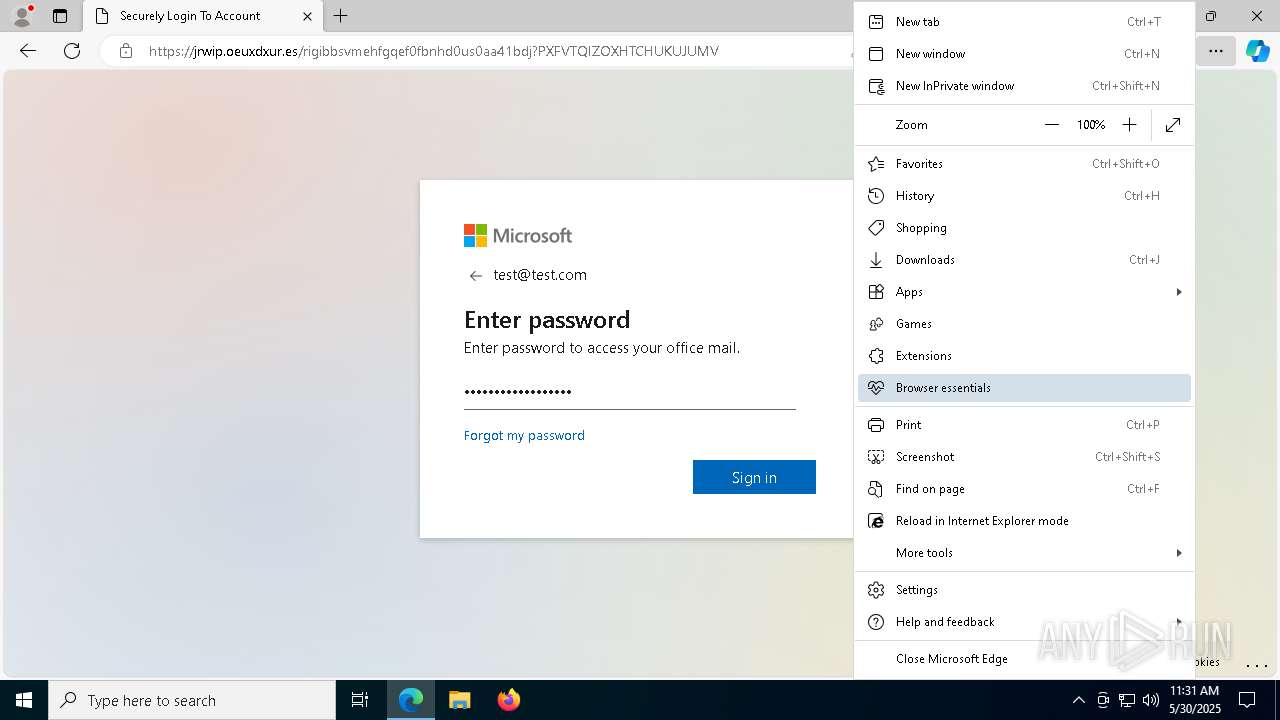
Task: Click the full screen expand icon
Action: coord(1173,125)
